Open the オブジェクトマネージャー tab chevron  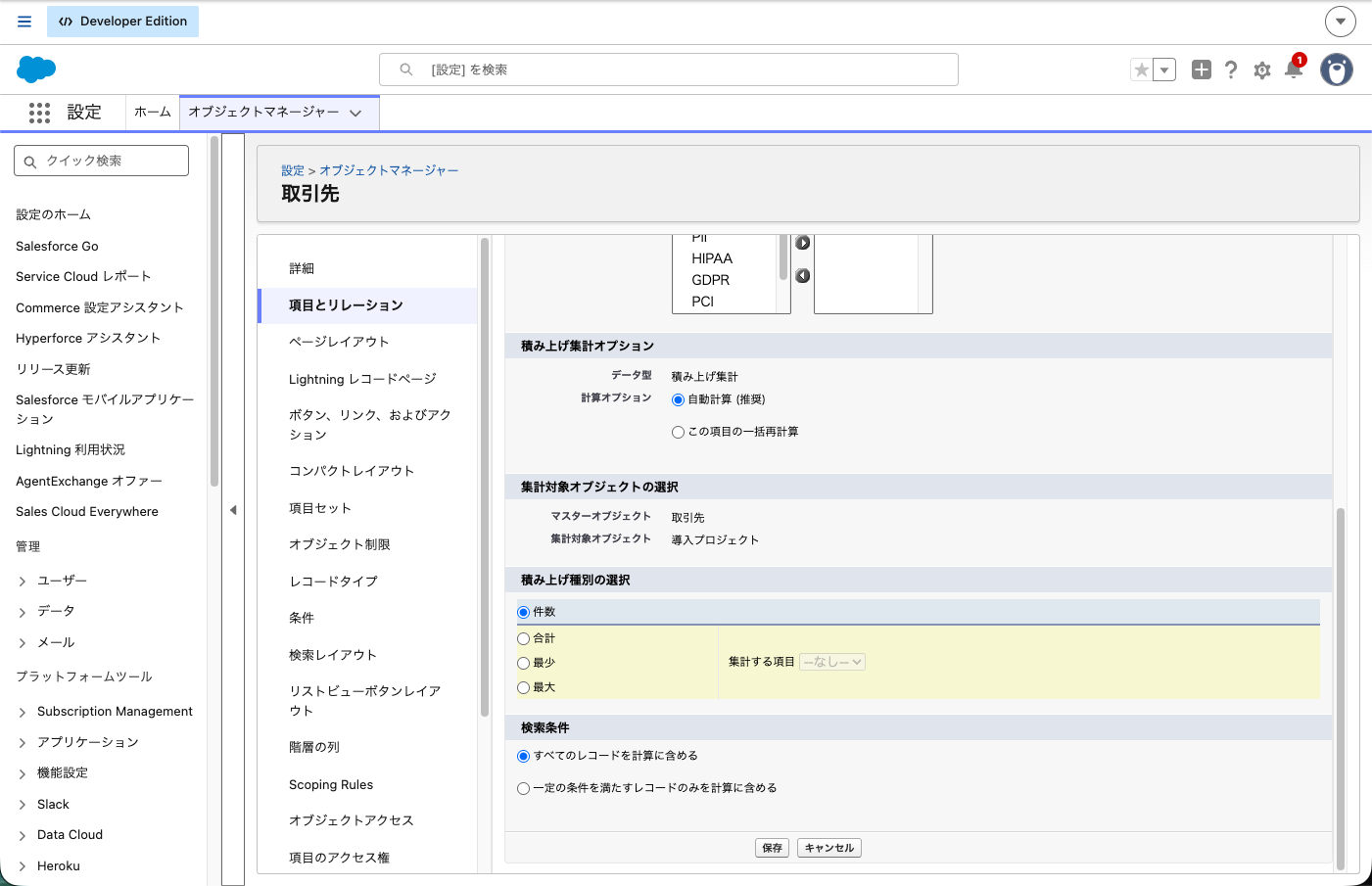pos(355,113)
